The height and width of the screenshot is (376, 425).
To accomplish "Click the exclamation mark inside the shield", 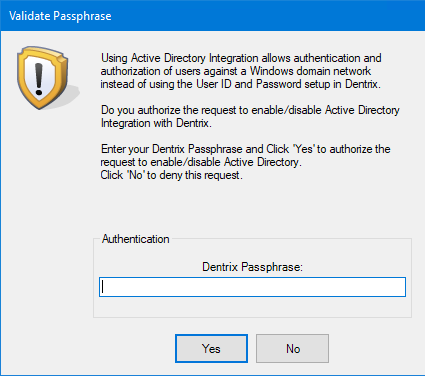I will pos(39,79).
